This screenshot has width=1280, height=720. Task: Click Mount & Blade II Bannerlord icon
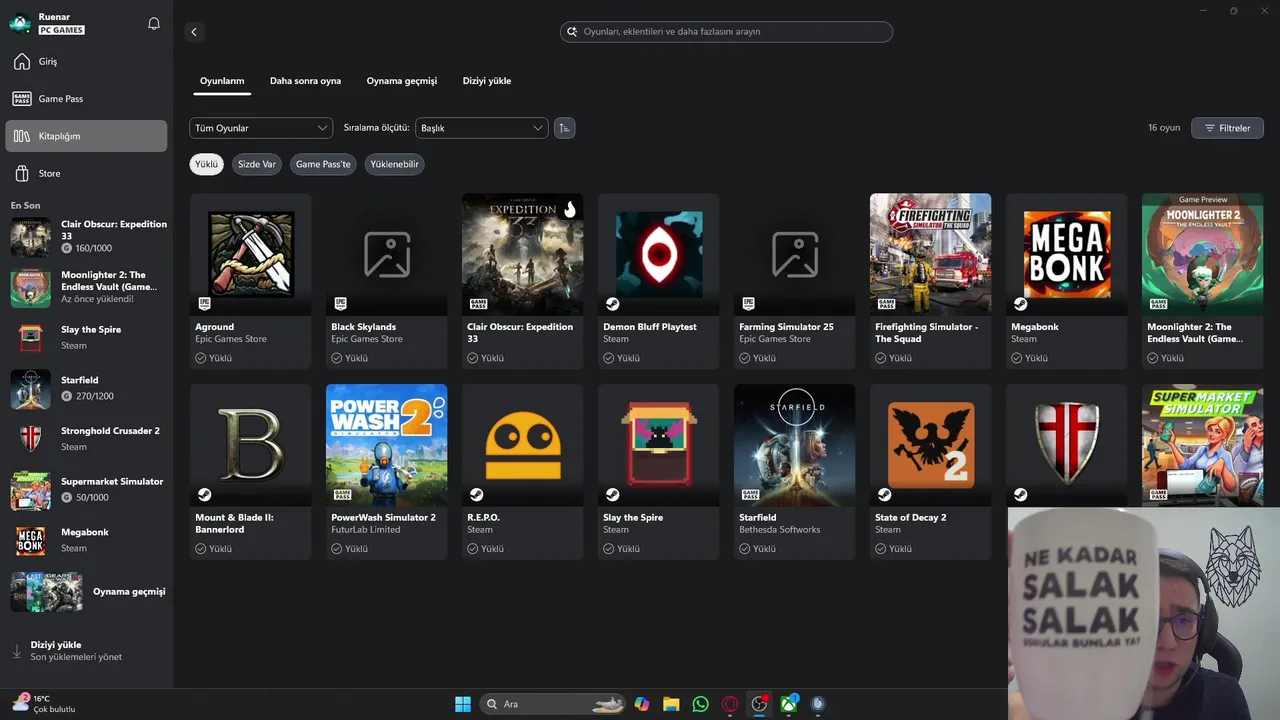tap(250, 445)
